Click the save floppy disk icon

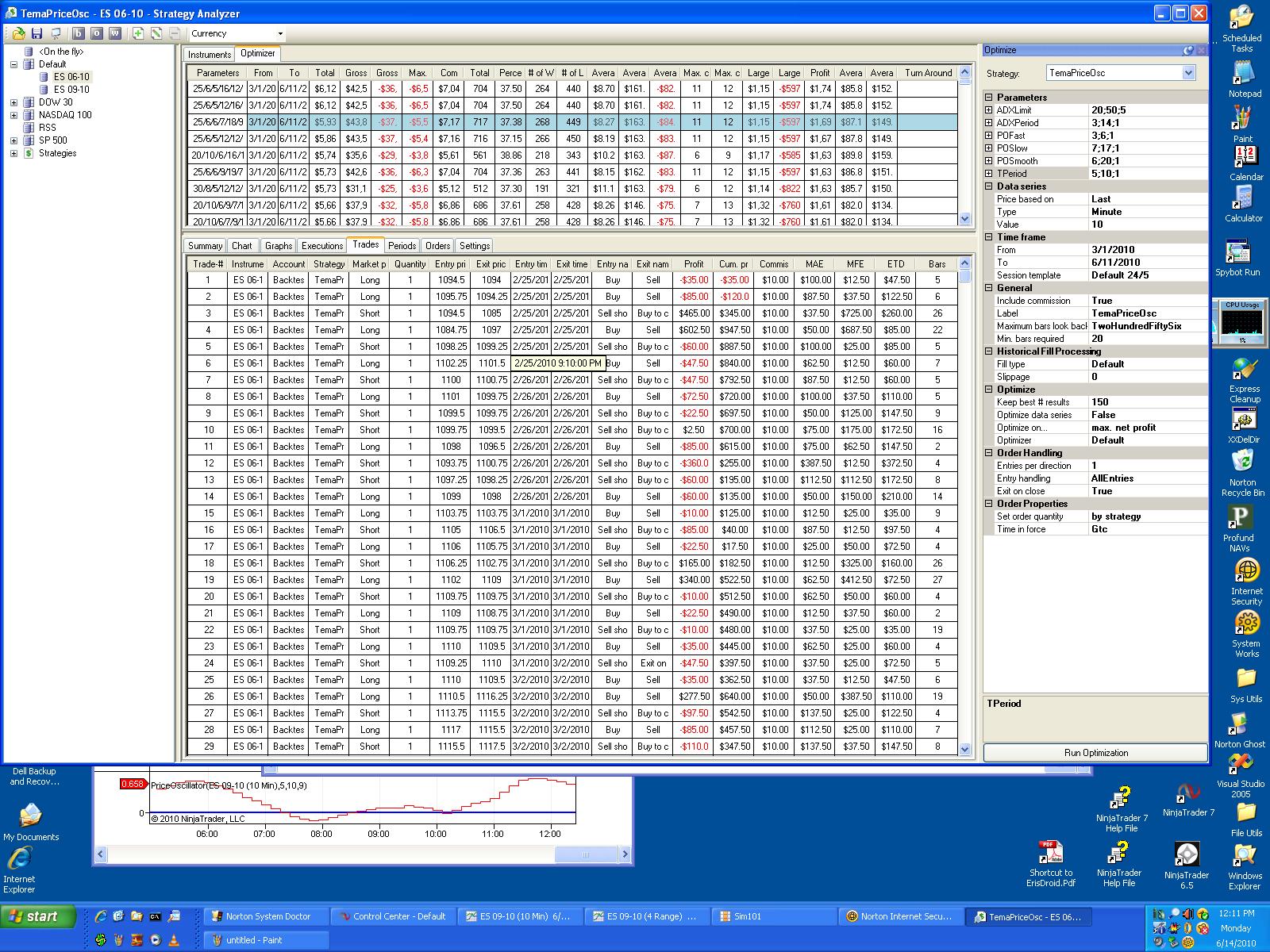coord(37,33)
